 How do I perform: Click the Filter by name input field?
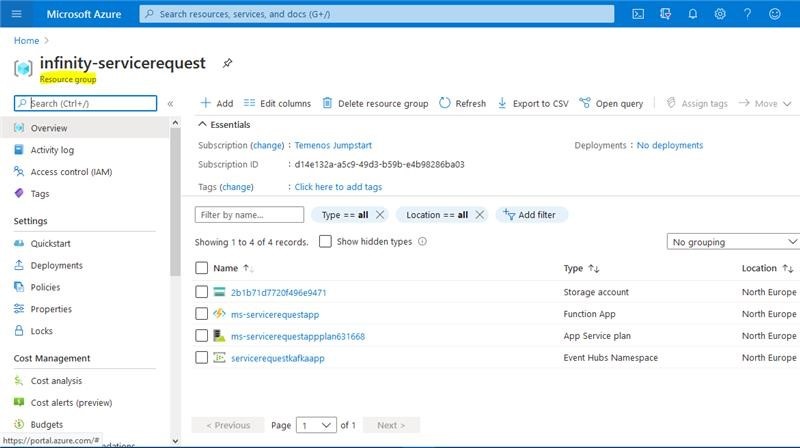pyautogui.click(x=249, y=215)
